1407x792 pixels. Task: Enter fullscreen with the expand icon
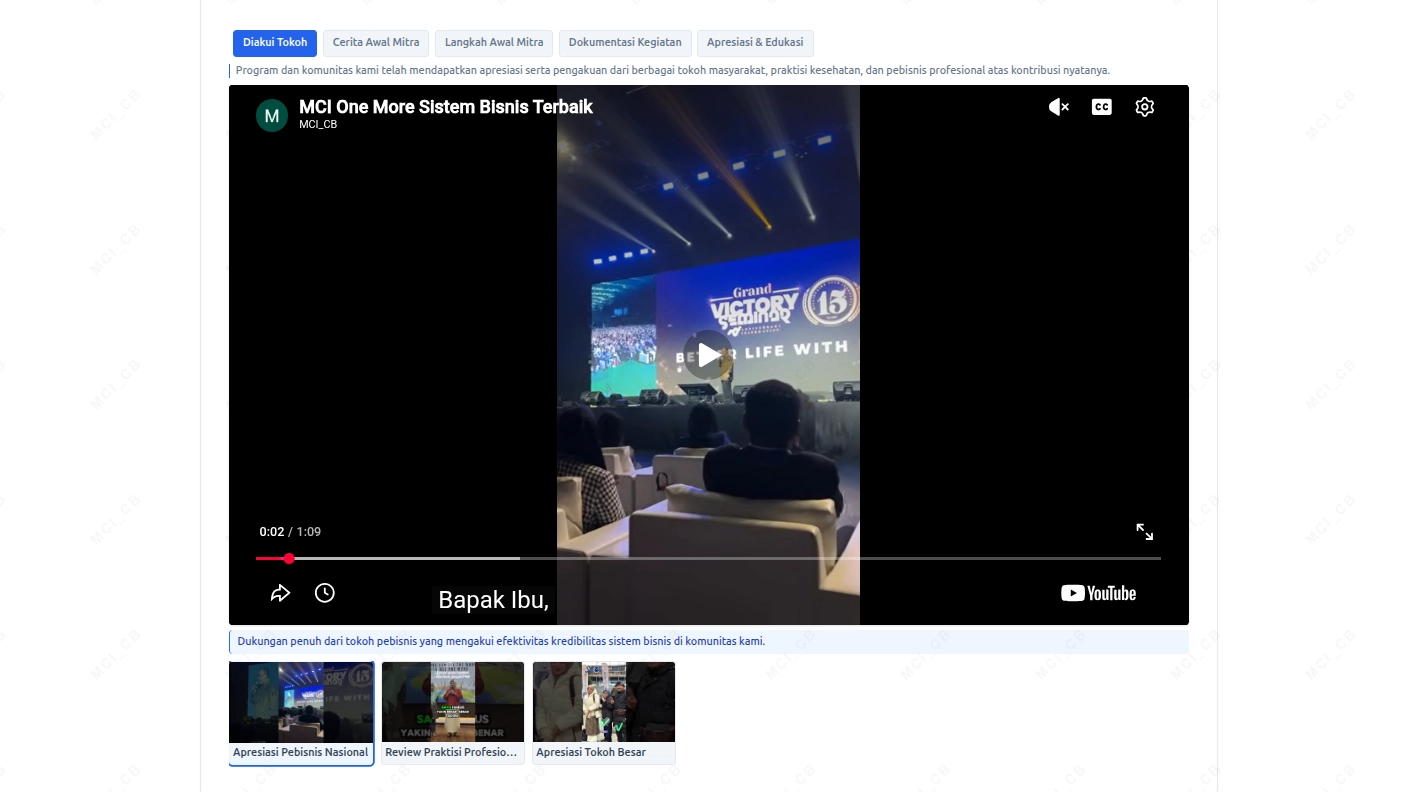pyautogui.click(x=1145, y=532)
